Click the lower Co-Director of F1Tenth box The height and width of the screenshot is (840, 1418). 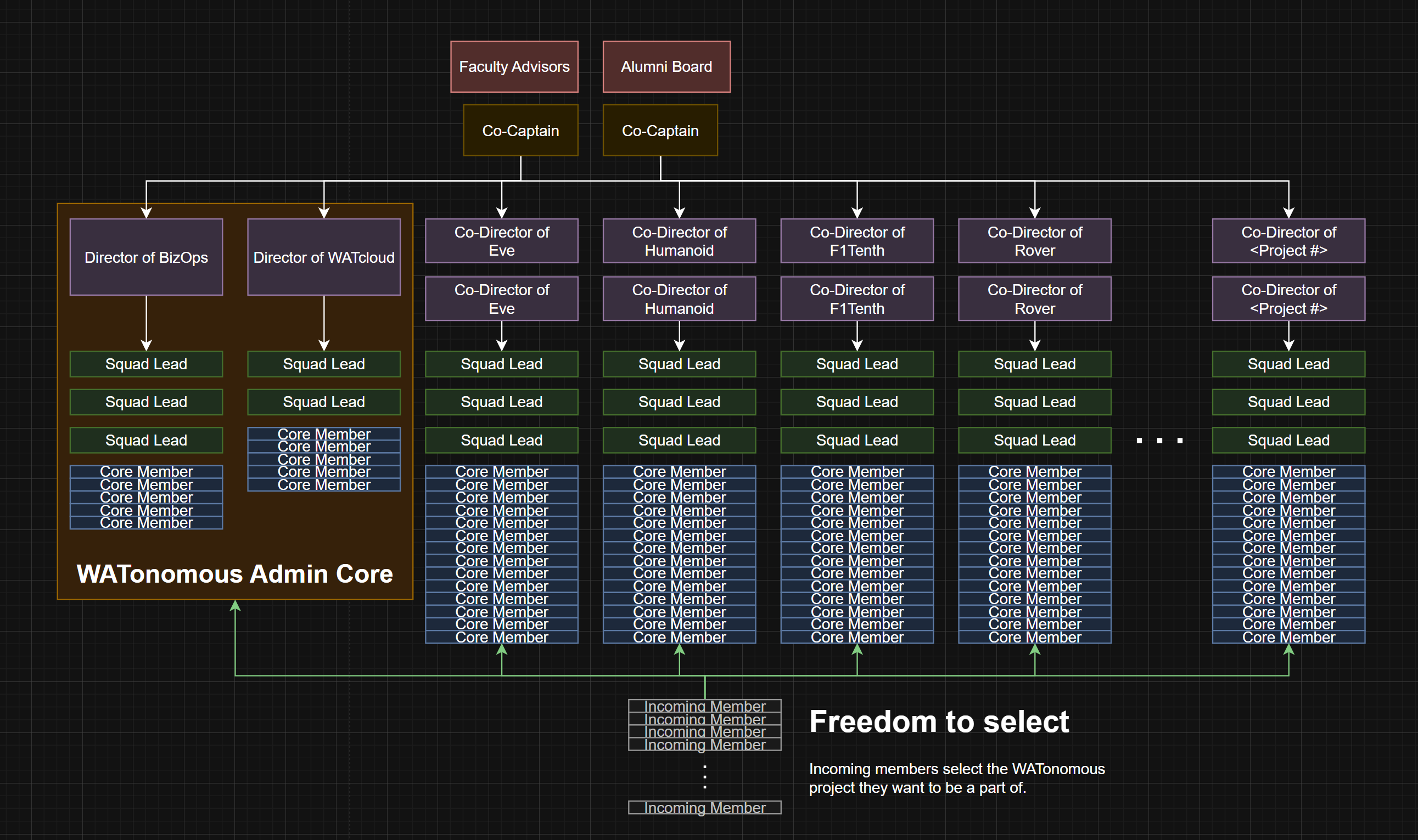click(857, 299)
